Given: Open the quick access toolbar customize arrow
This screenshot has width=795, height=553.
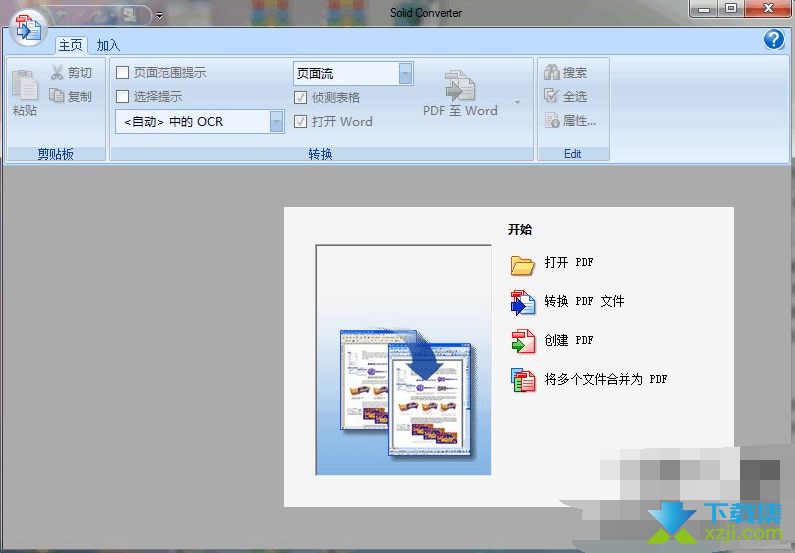Looking at the screenshot, I should [x=159, y=16].
